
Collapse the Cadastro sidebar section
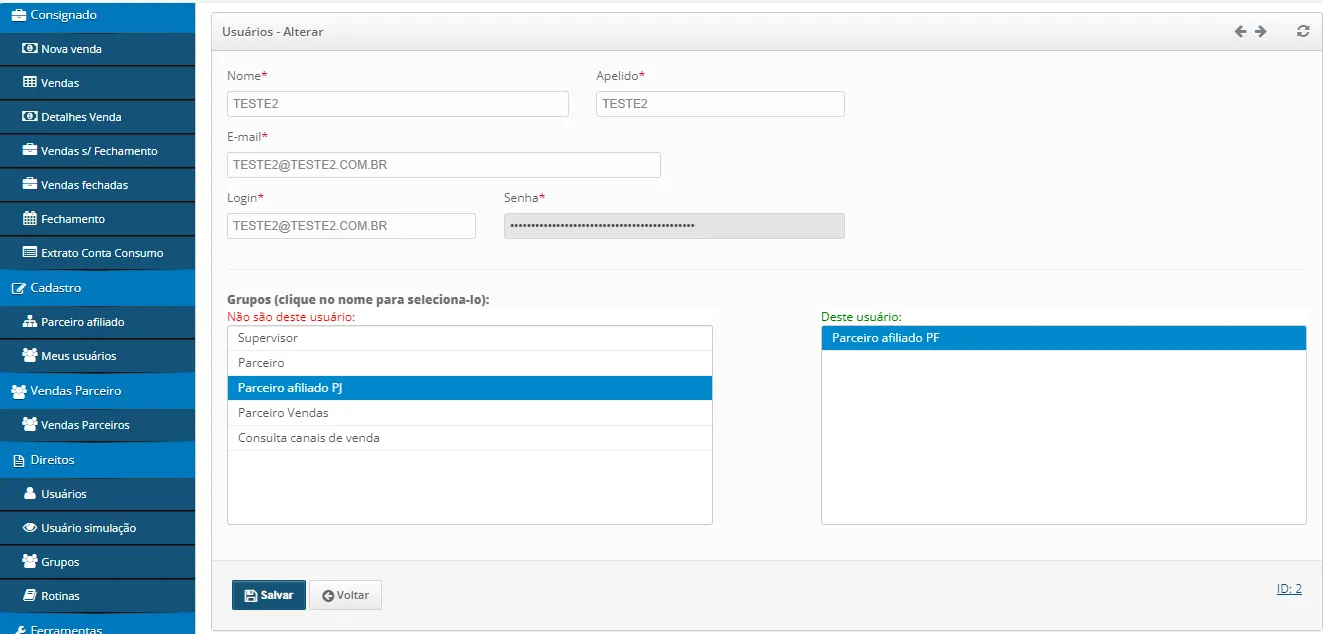coord(55,288)
